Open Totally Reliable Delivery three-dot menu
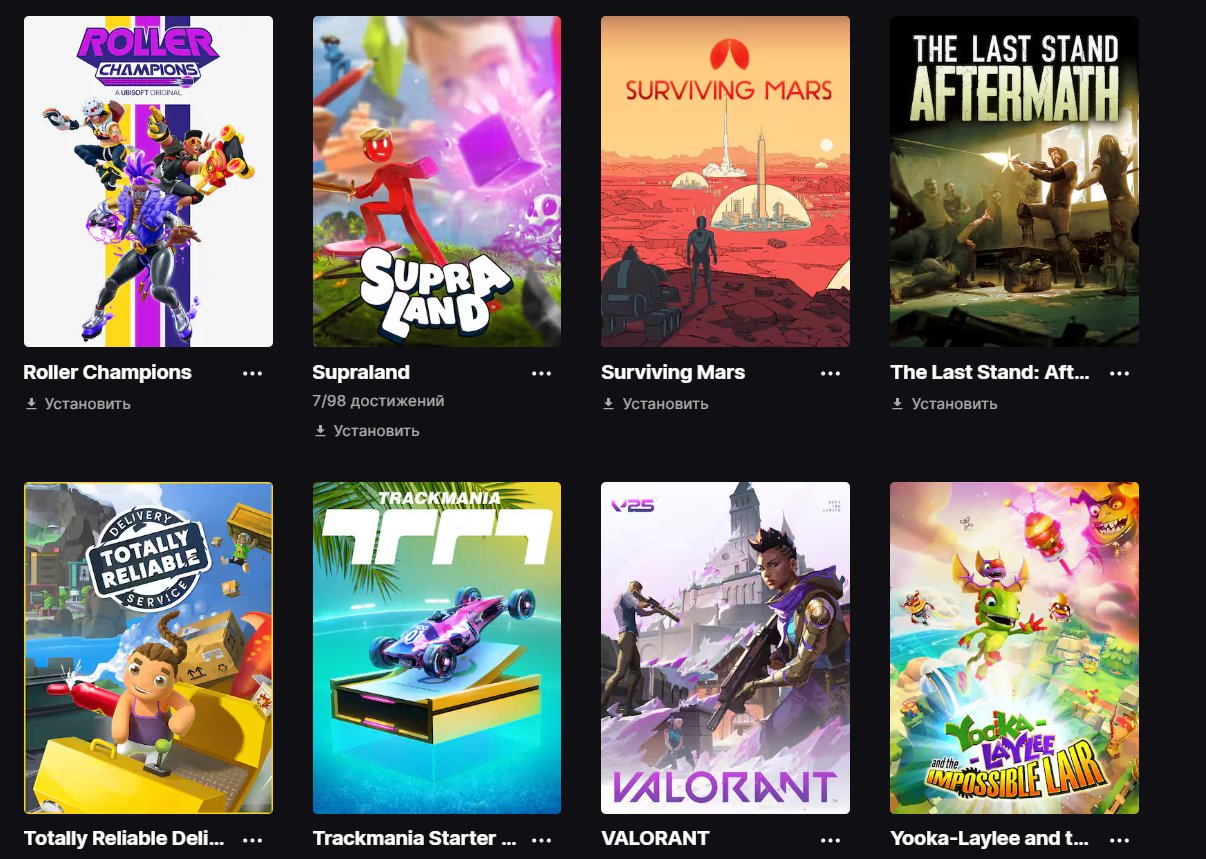Screen dimensions: 1206x859 [252, 839]
